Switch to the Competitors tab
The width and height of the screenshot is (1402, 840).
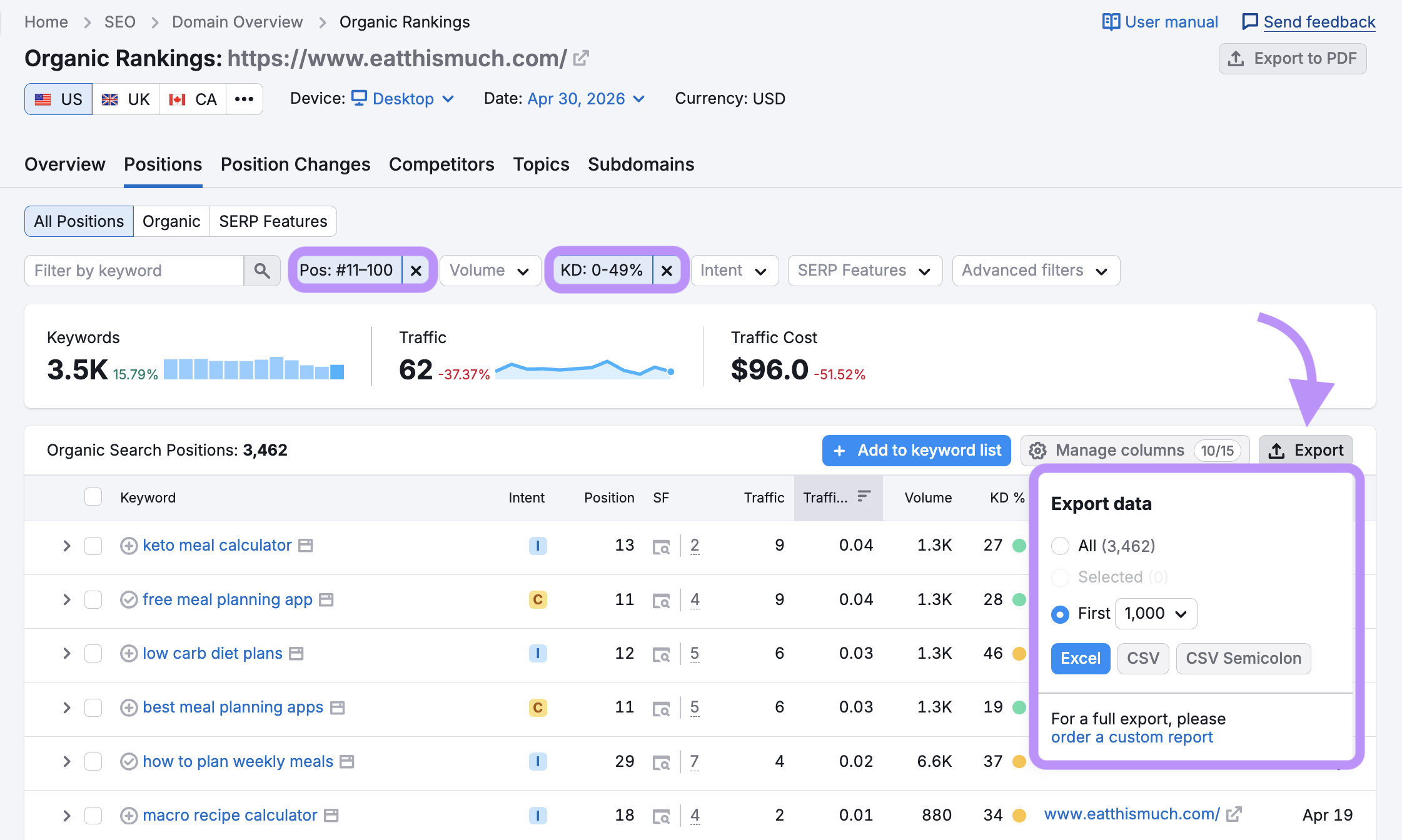(x=441, y=164)
